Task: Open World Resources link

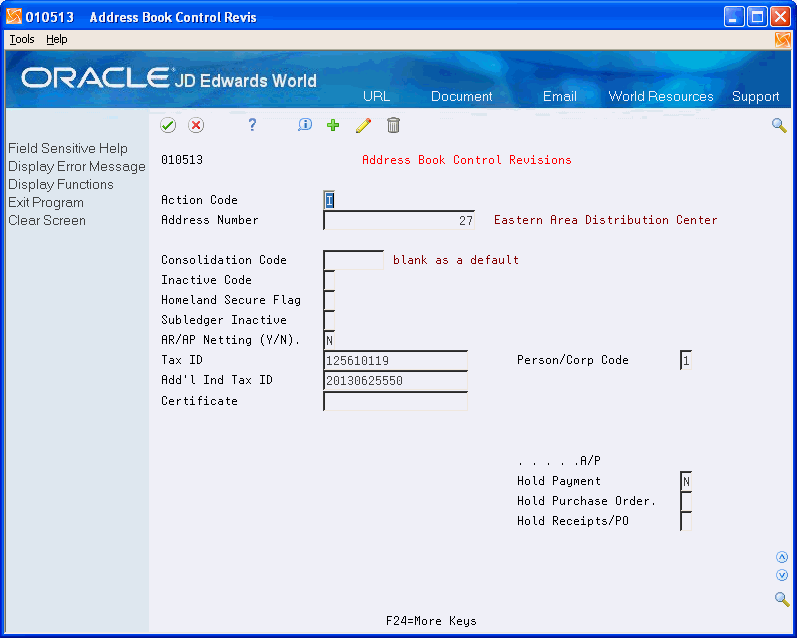Action: [x=661, y=96]
